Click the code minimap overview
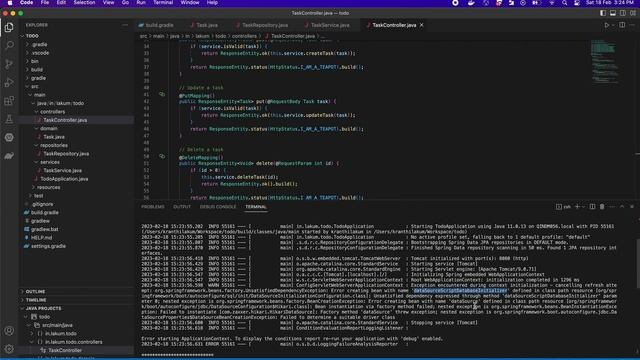 point(604,61)
